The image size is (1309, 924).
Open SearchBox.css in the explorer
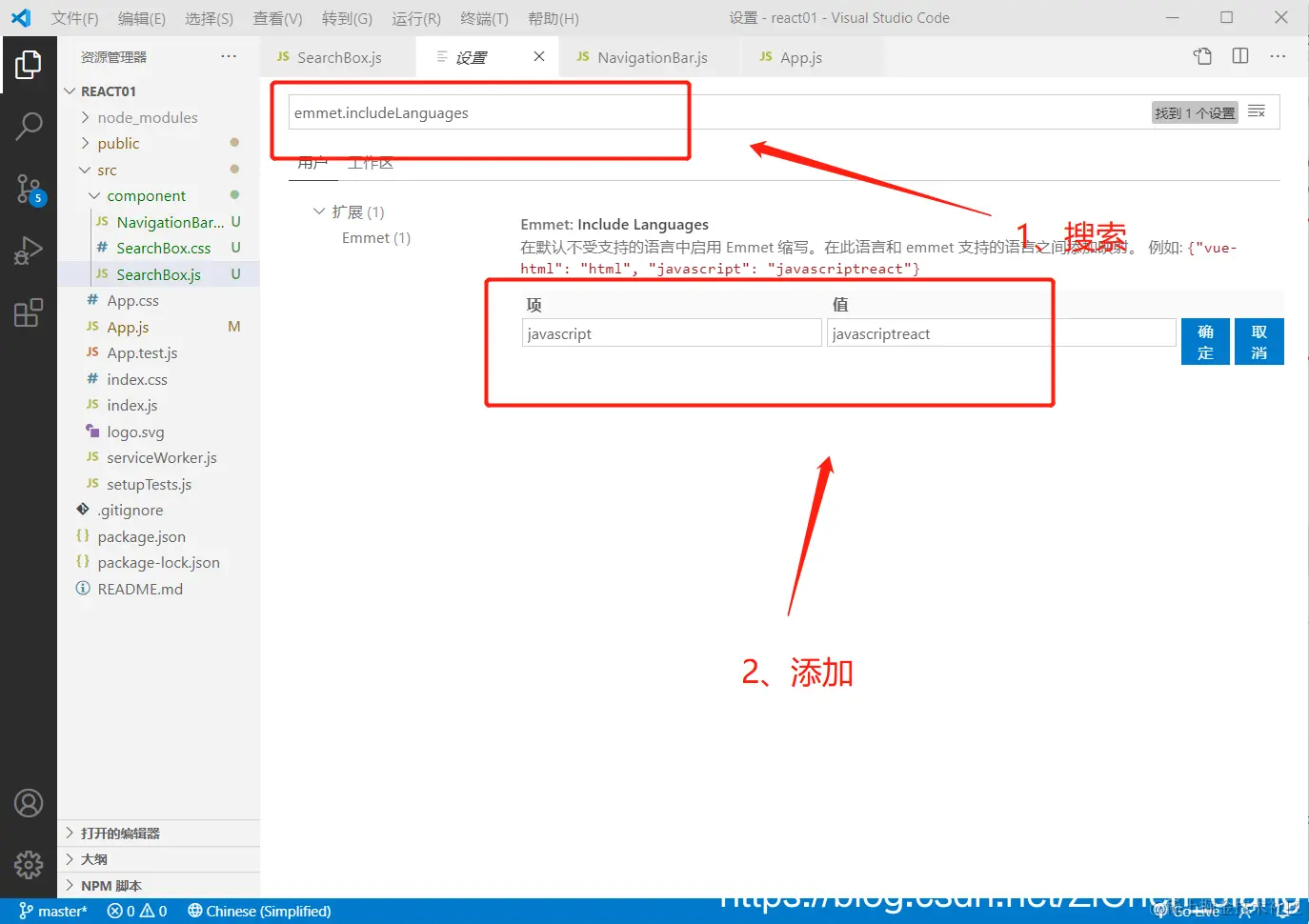(x=158, y=248)
